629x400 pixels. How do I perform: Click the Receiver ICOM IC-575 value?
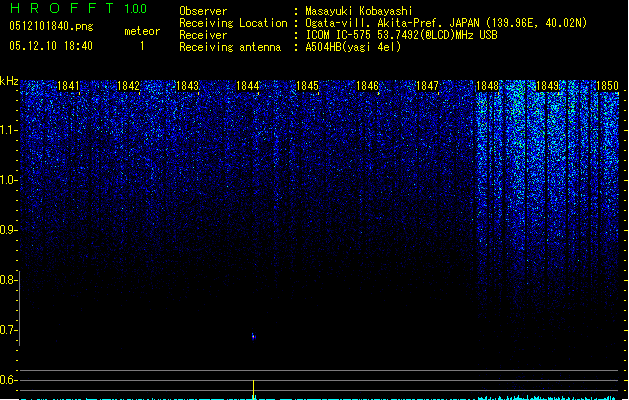tap(402, 35)
